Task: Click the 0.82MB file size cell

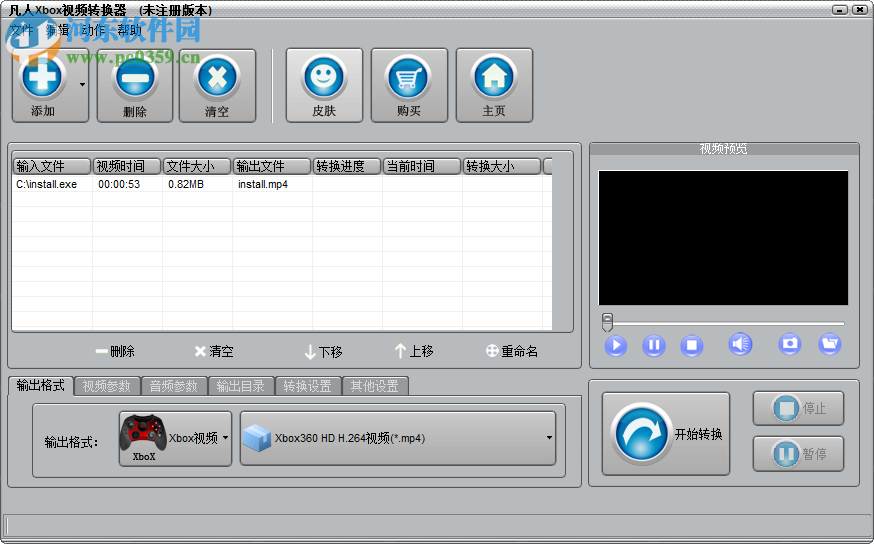Action: point(186,184)
